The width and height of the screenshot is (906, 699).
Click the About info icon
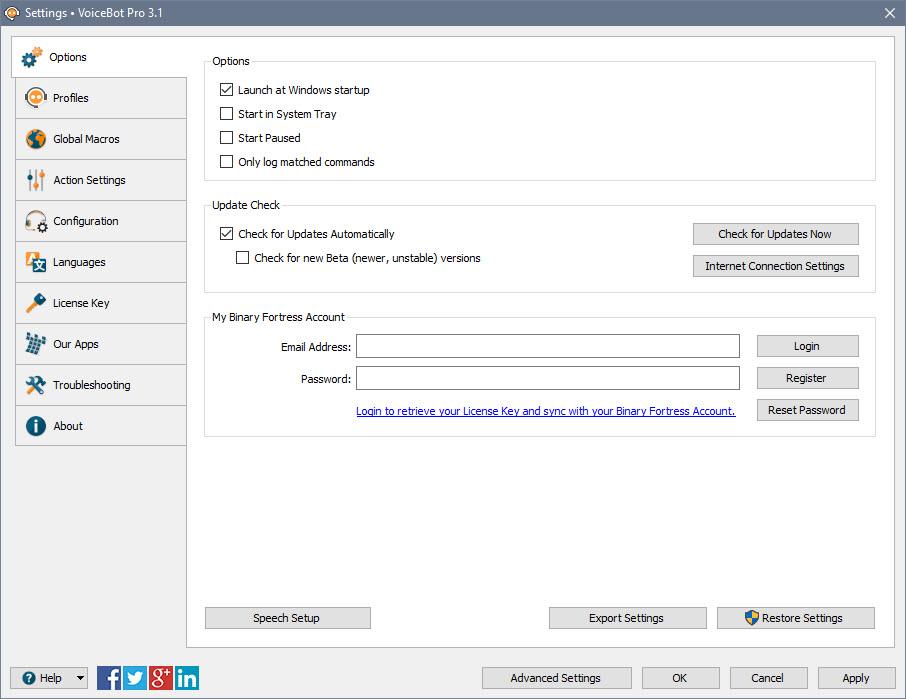(x=36, y=426)
